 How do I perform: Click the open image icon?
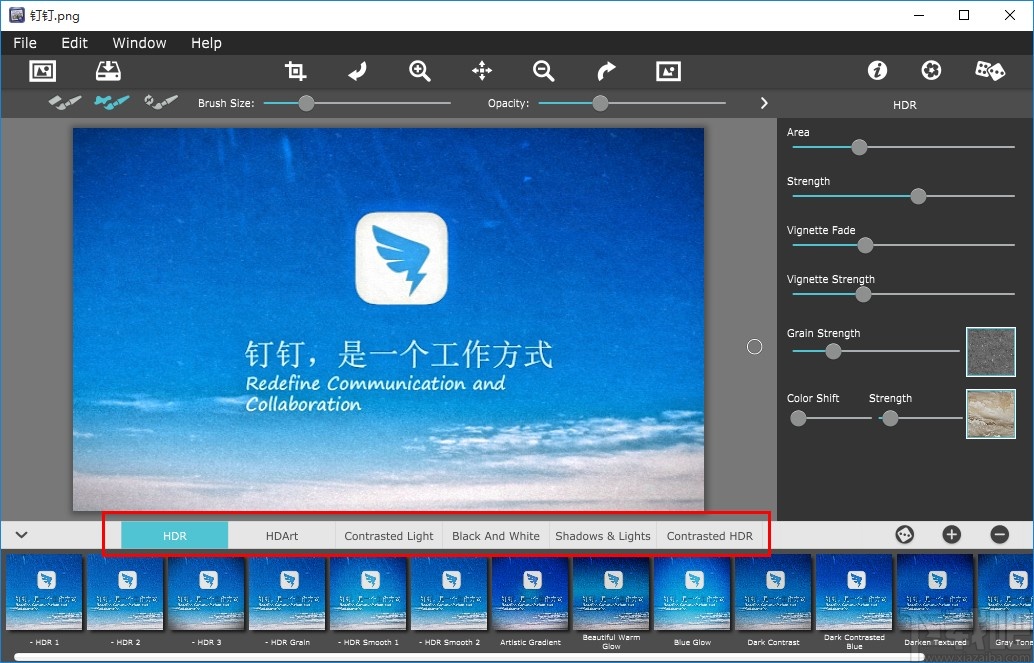(43, 71)
